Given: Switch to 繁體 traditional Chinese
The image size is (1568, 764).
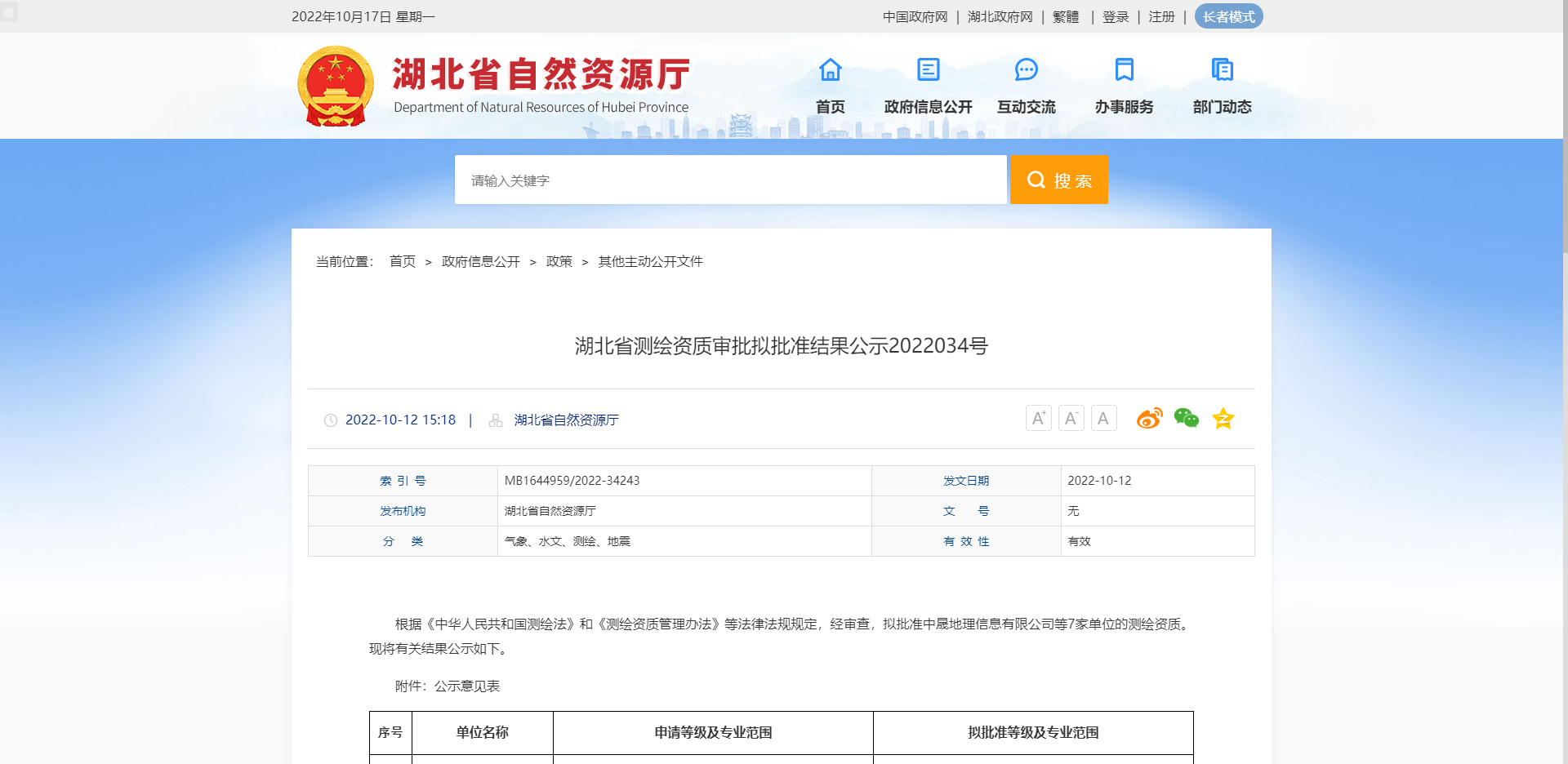Looking at the screenshot, I should [x=1066, y=16].
